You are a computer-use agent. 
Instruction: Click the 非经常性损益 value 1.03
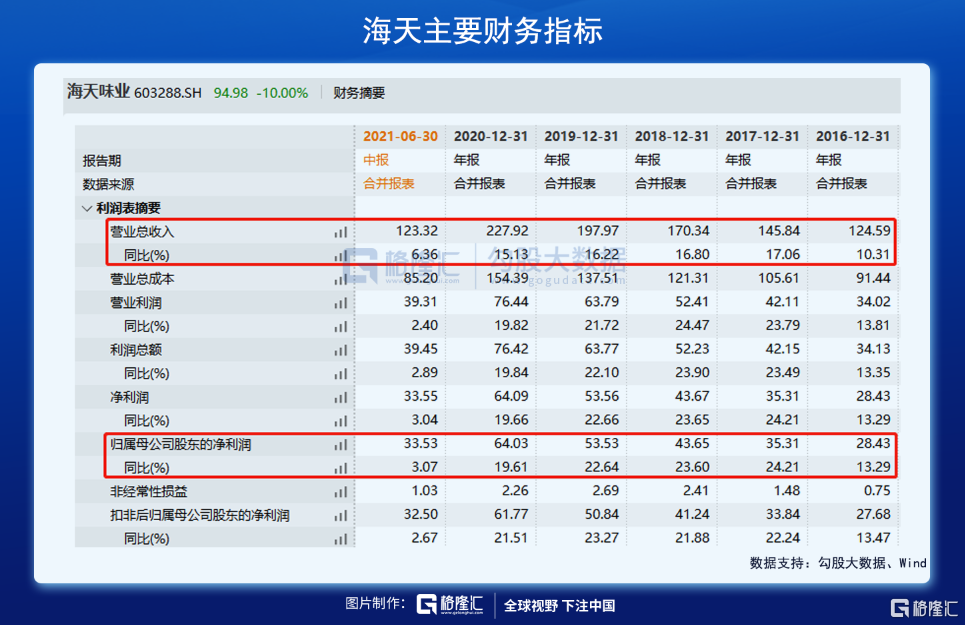[425, 490]
